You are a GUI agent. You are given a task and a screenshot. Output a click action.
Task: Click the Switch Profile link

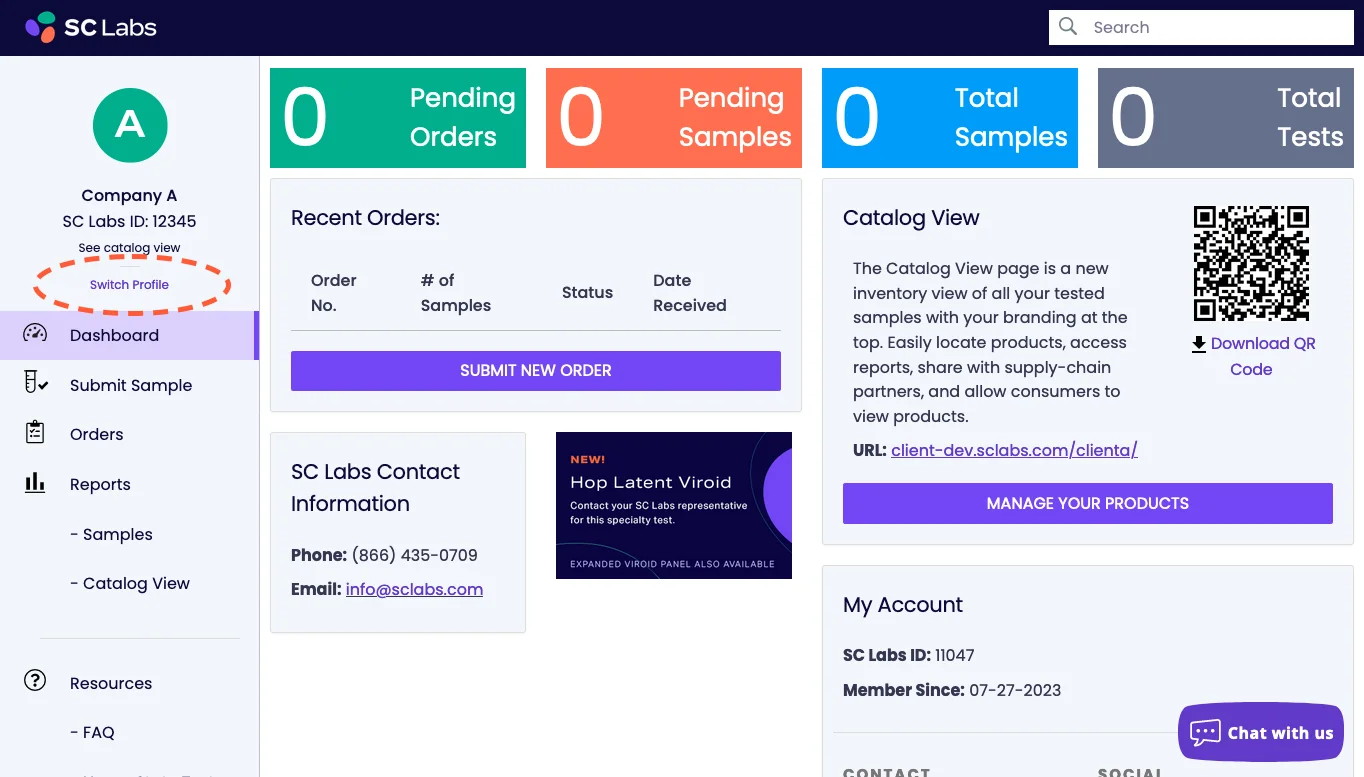coord(129,285)
